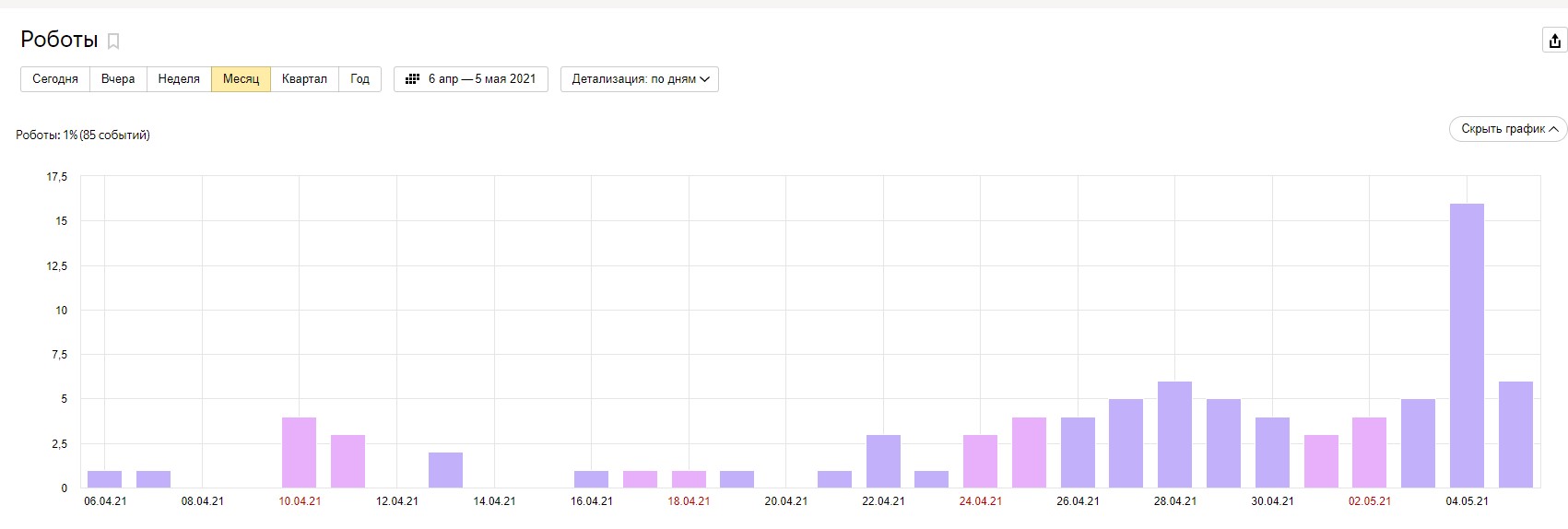
Task: Click the pink bar at 24.04.21
Action: (980, 461)
